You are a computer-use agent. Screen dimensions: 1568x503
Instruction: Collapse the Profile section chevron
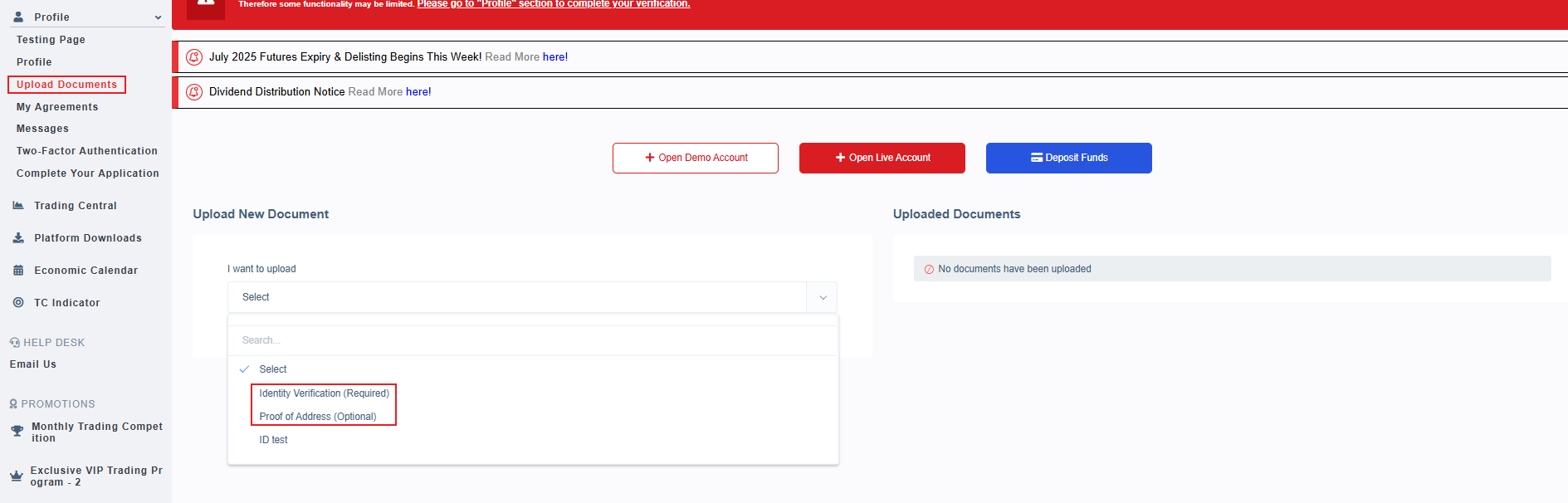click(158, 17)
